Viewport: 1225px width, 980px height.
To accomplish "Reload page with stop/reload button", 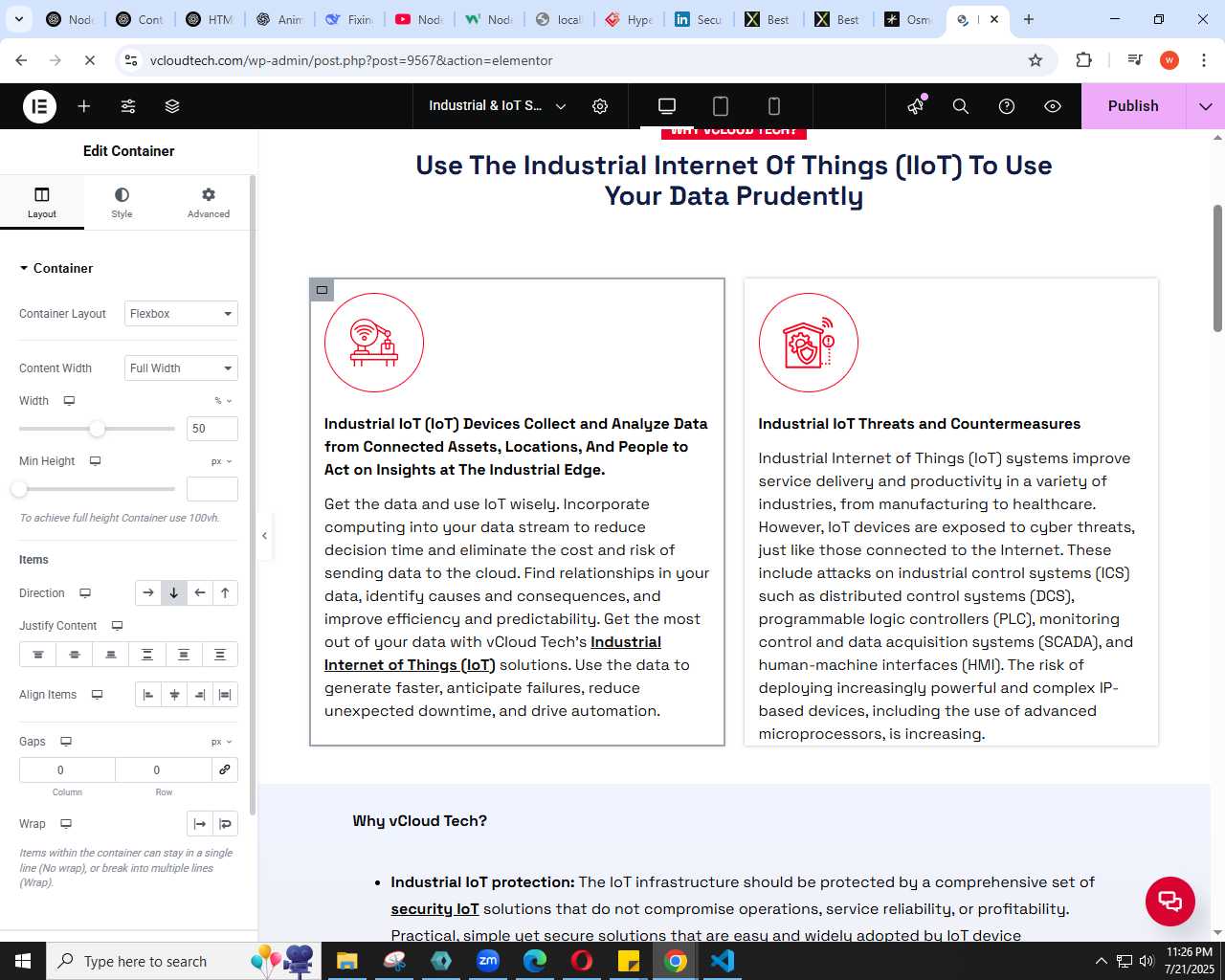I will click(x=89, y=60).
